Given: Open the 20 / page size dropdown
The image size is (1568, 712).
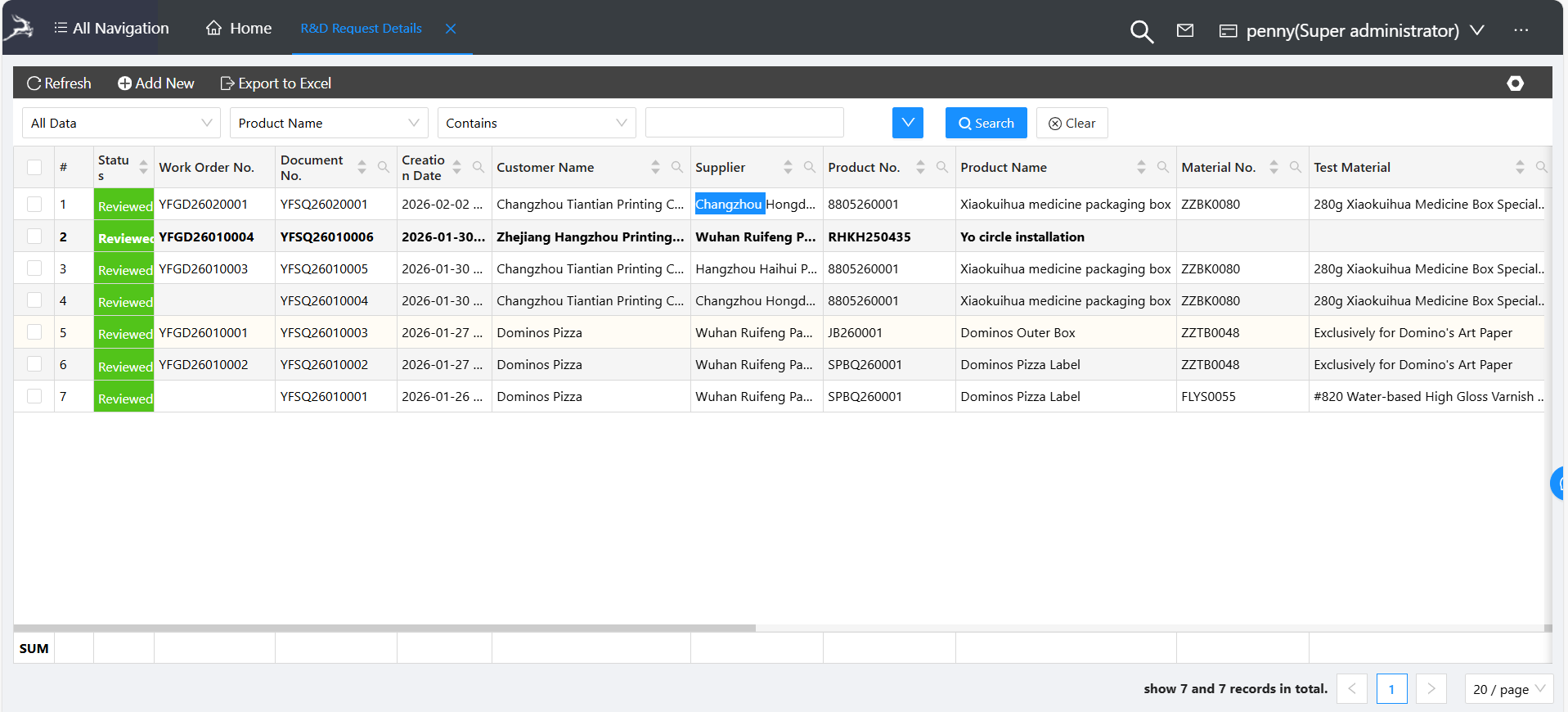Looking at the screenshot, I should point(1507,689).
